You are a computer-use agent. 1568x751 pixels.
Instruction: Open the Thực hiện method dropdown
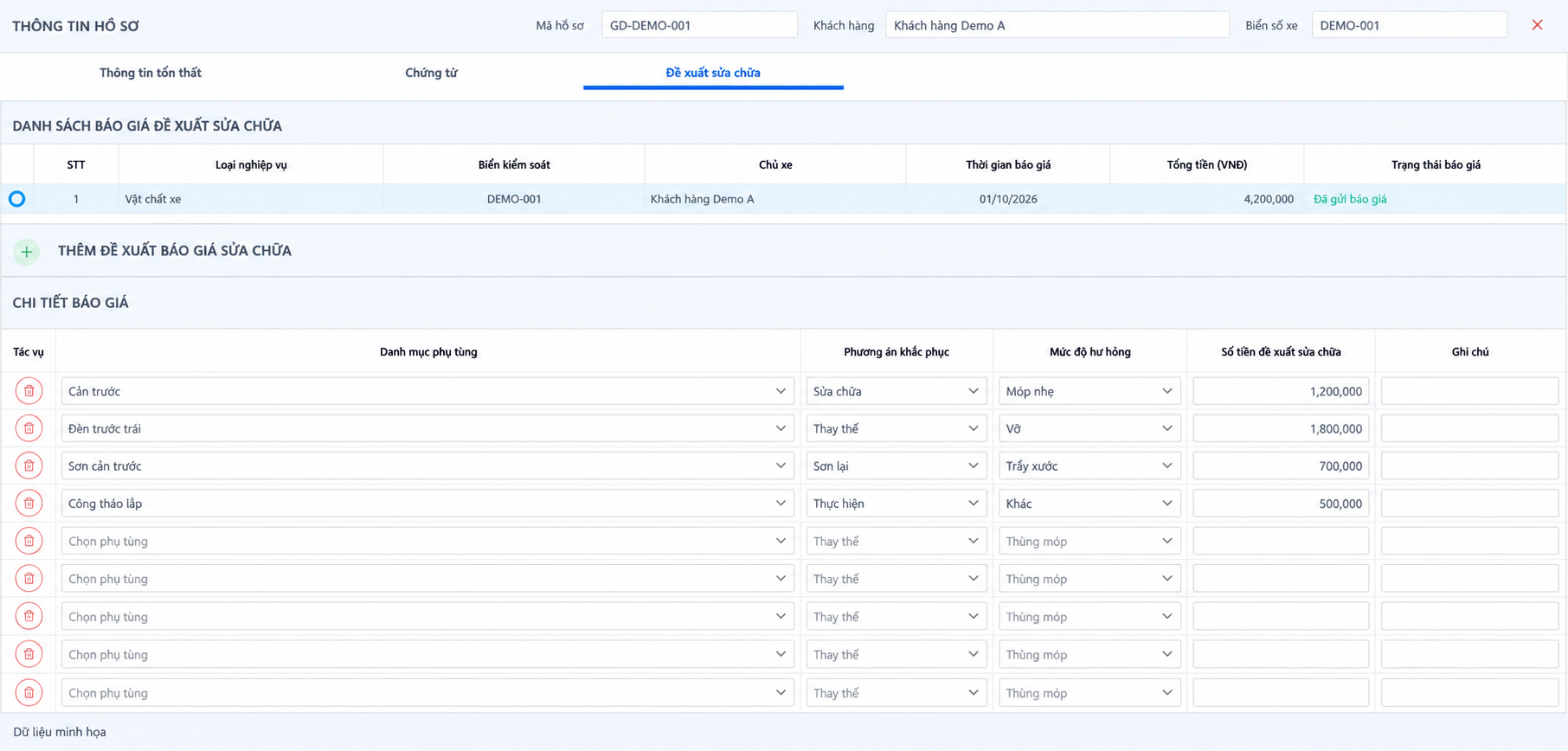896,504
